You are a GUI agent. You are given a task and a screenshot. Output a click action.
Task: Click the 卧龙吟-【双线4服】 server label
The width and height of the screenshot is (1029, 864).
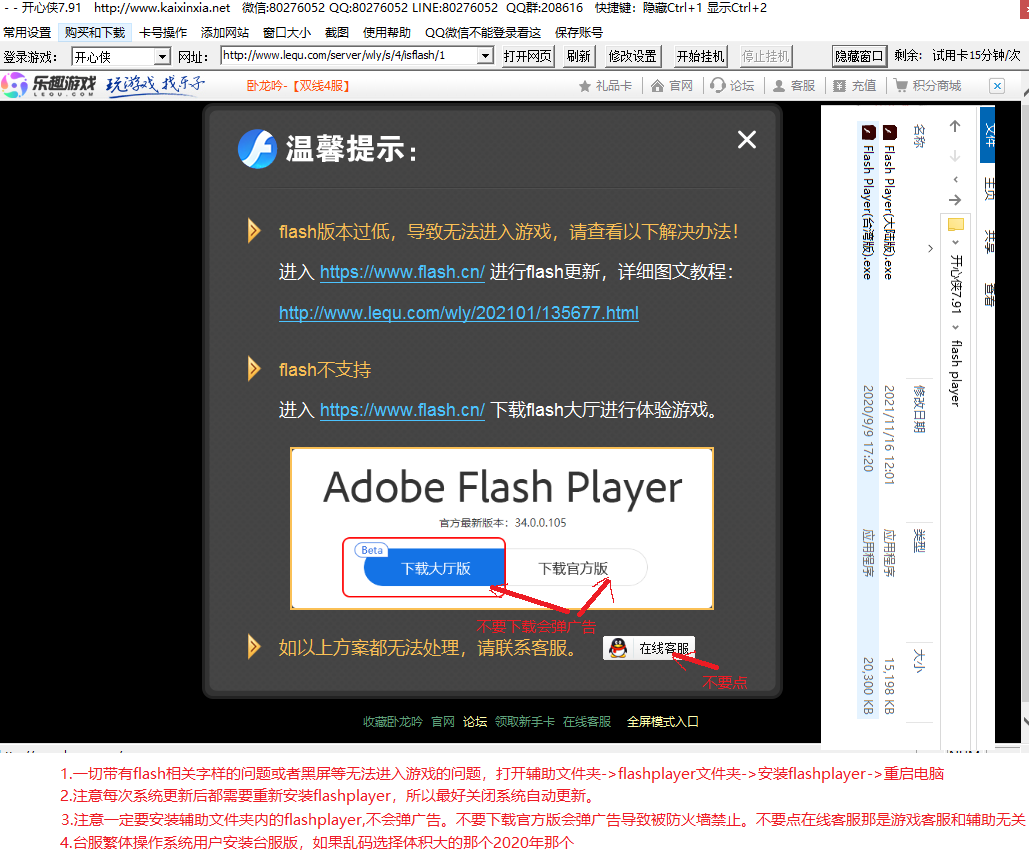(297, 86)
